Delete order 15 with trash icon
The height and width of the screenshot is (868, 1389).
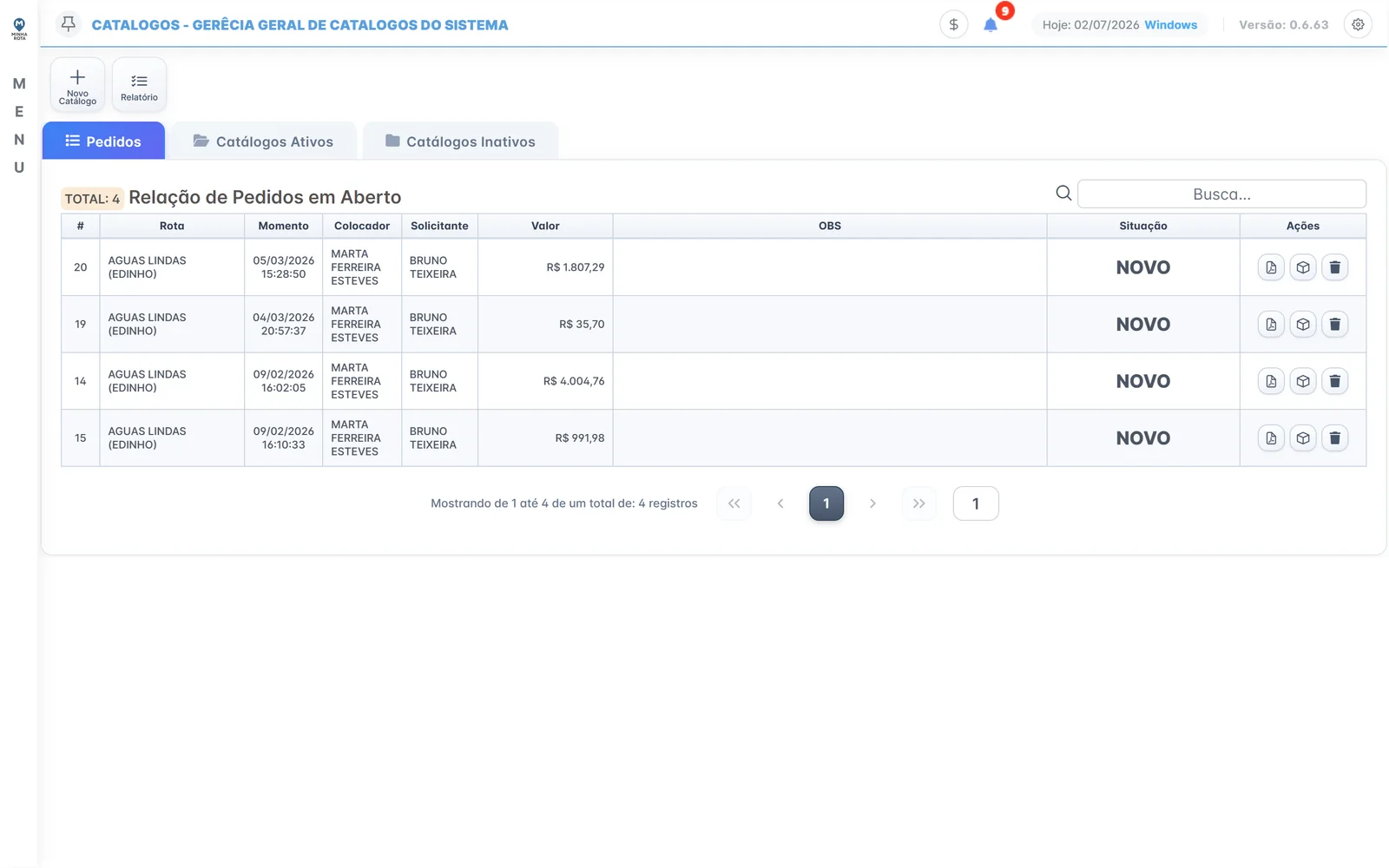click(x=1335, y=438)
